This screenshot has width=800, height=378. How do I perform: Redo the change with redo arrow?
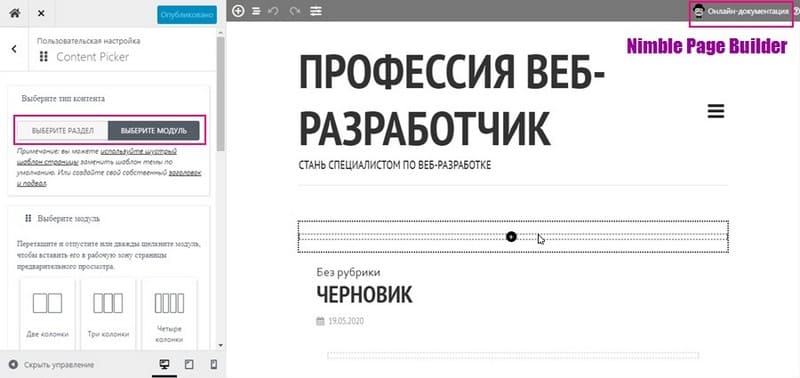pos(294,11)
